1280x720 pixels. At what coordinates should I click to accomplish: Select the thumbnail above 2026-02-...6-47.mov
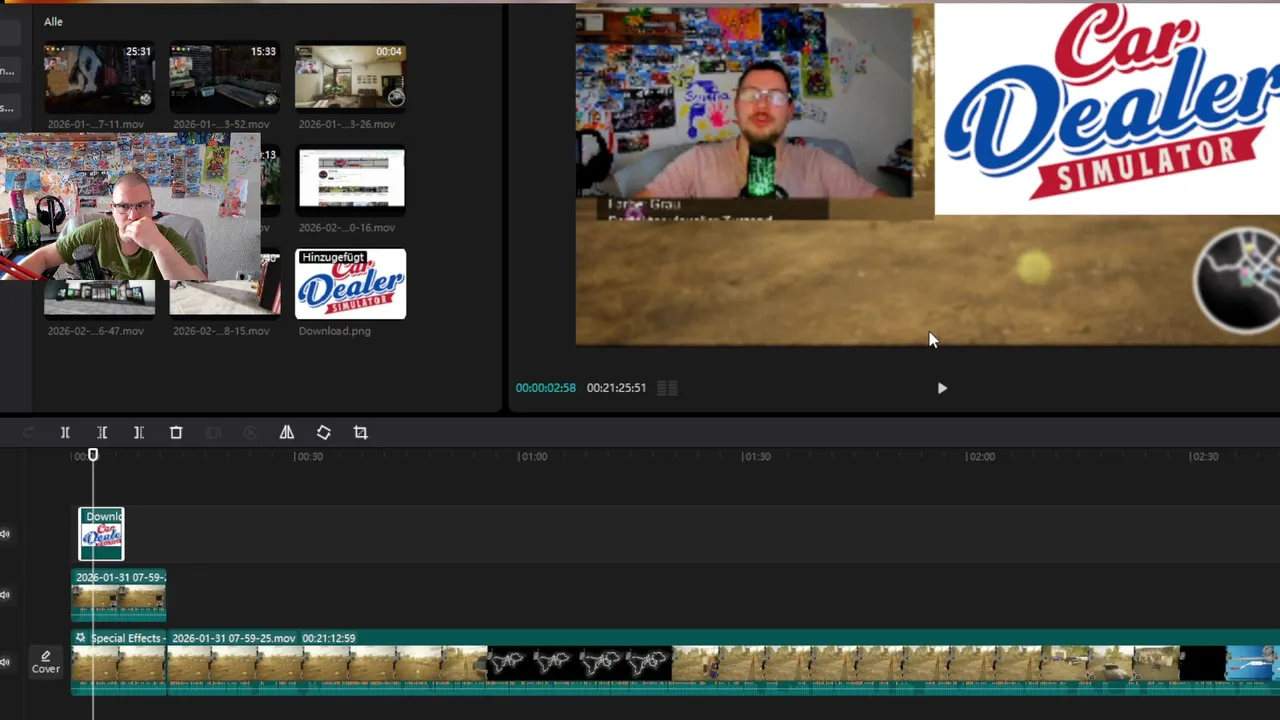pos(99,298)
